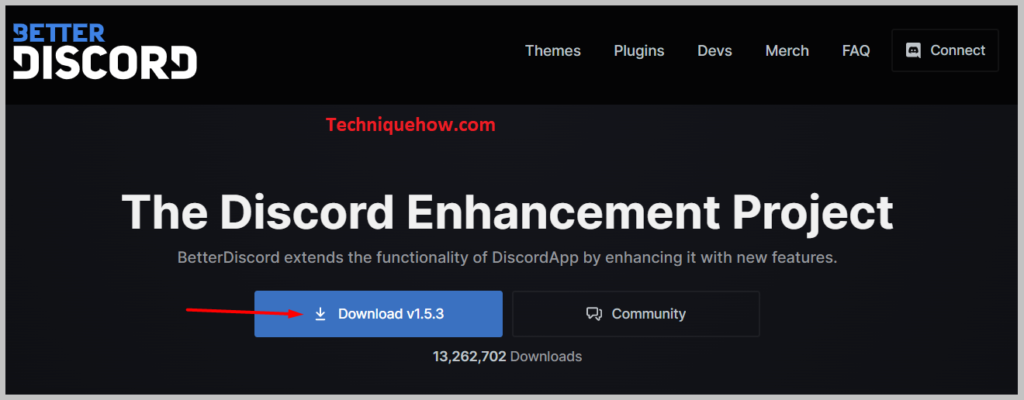Click the Discord icon inside Connect
1024x400 pixels.
tap(913, 50)
